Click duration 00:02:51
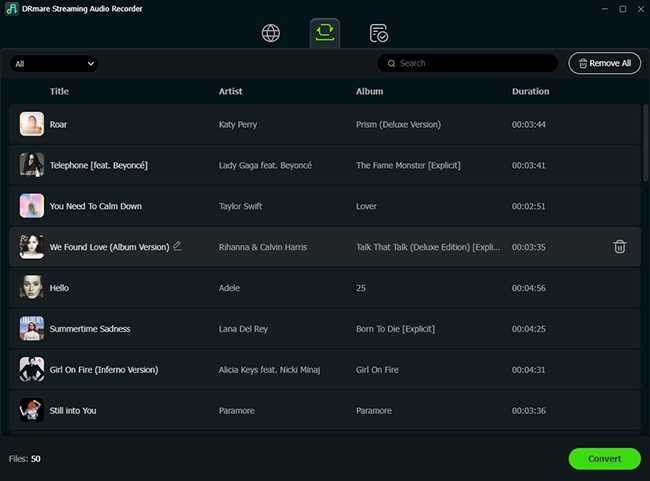This screenshot has height=481, width=650. tap(529, 206)
